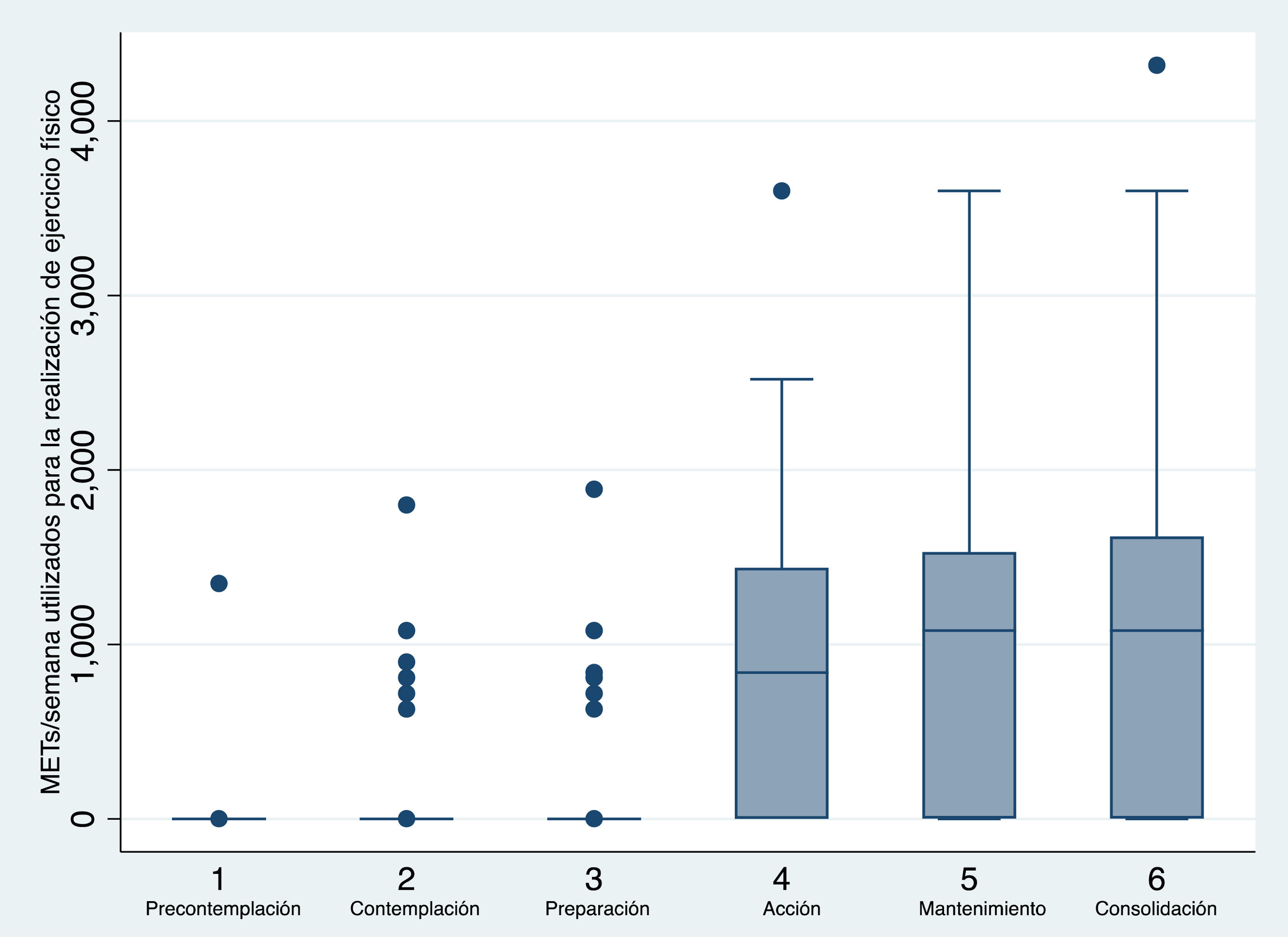Select the number 6 on the x-axis

click(1156, 880)
